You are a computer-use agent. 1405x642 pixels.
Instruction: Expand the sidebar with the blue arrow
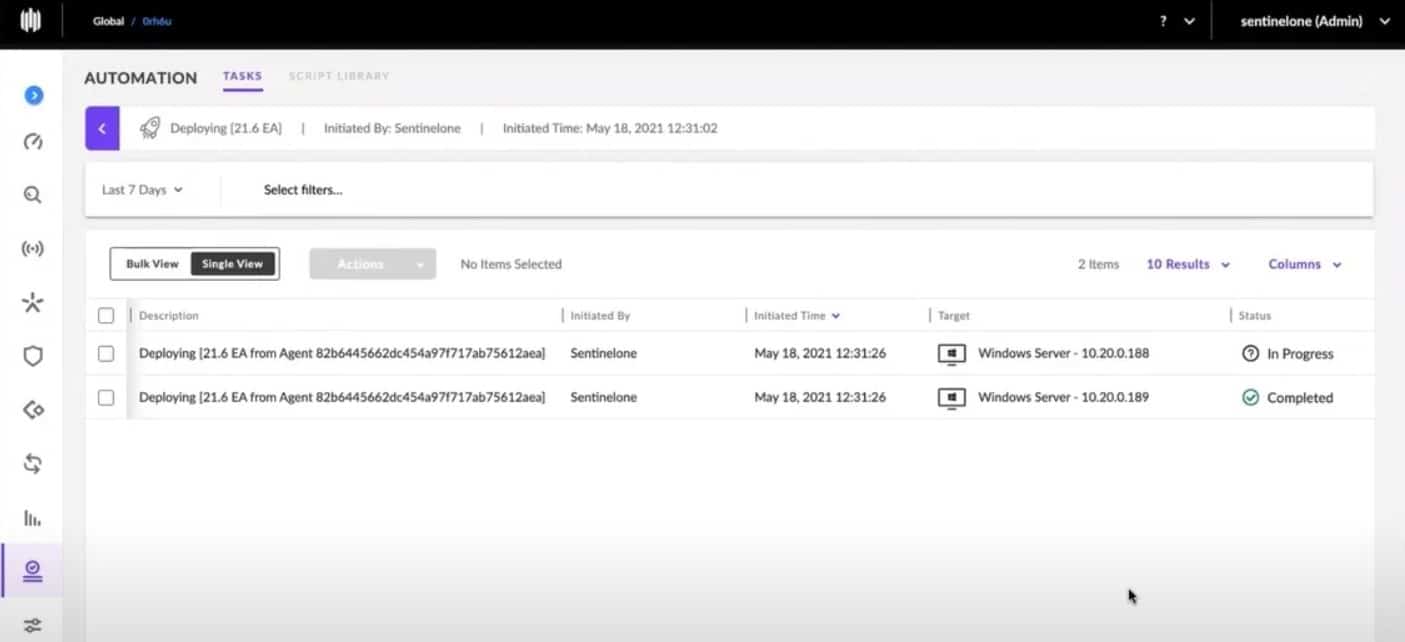tap(33, 95)
